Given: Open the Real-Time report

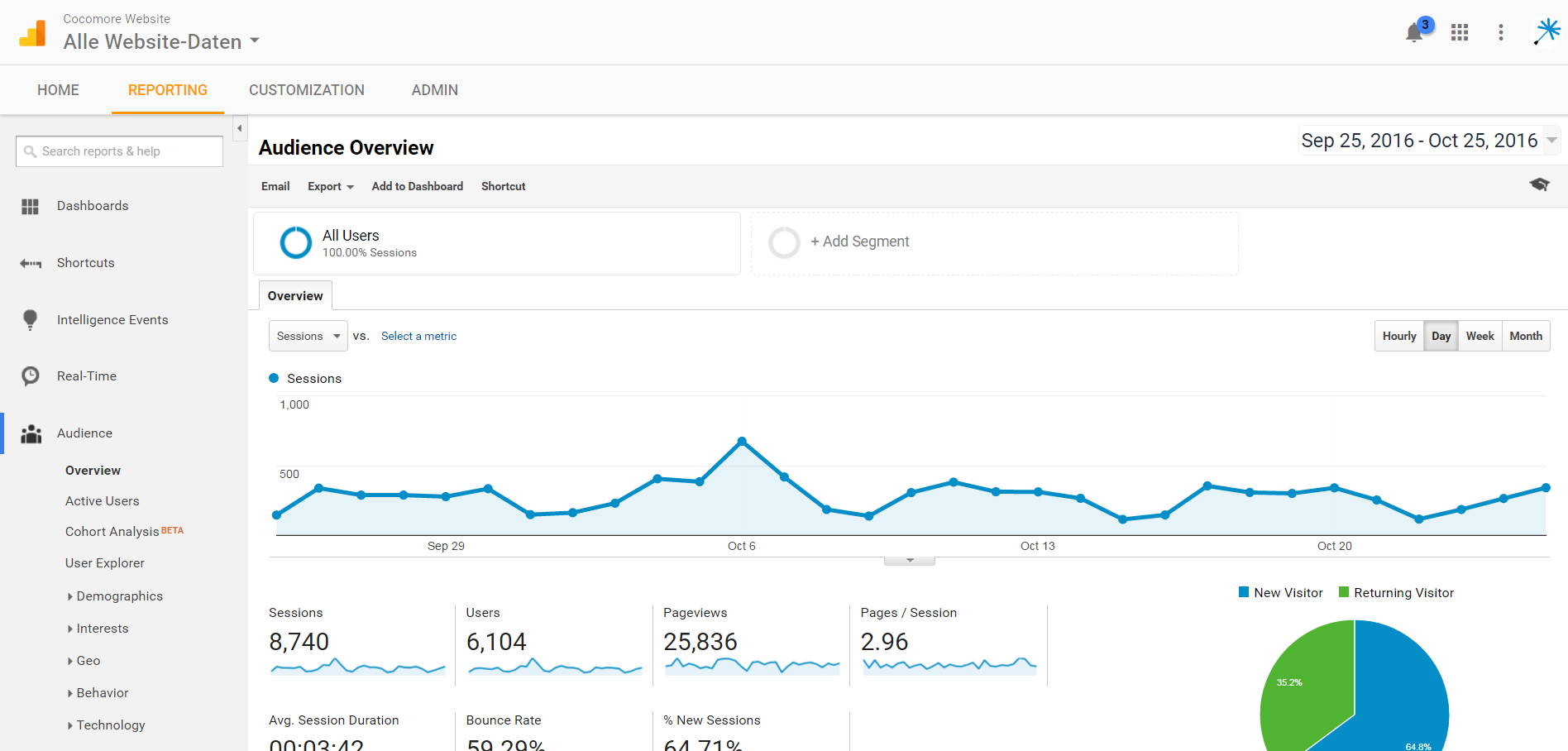Looking at the screenshot, I should [x=86, y=375].
